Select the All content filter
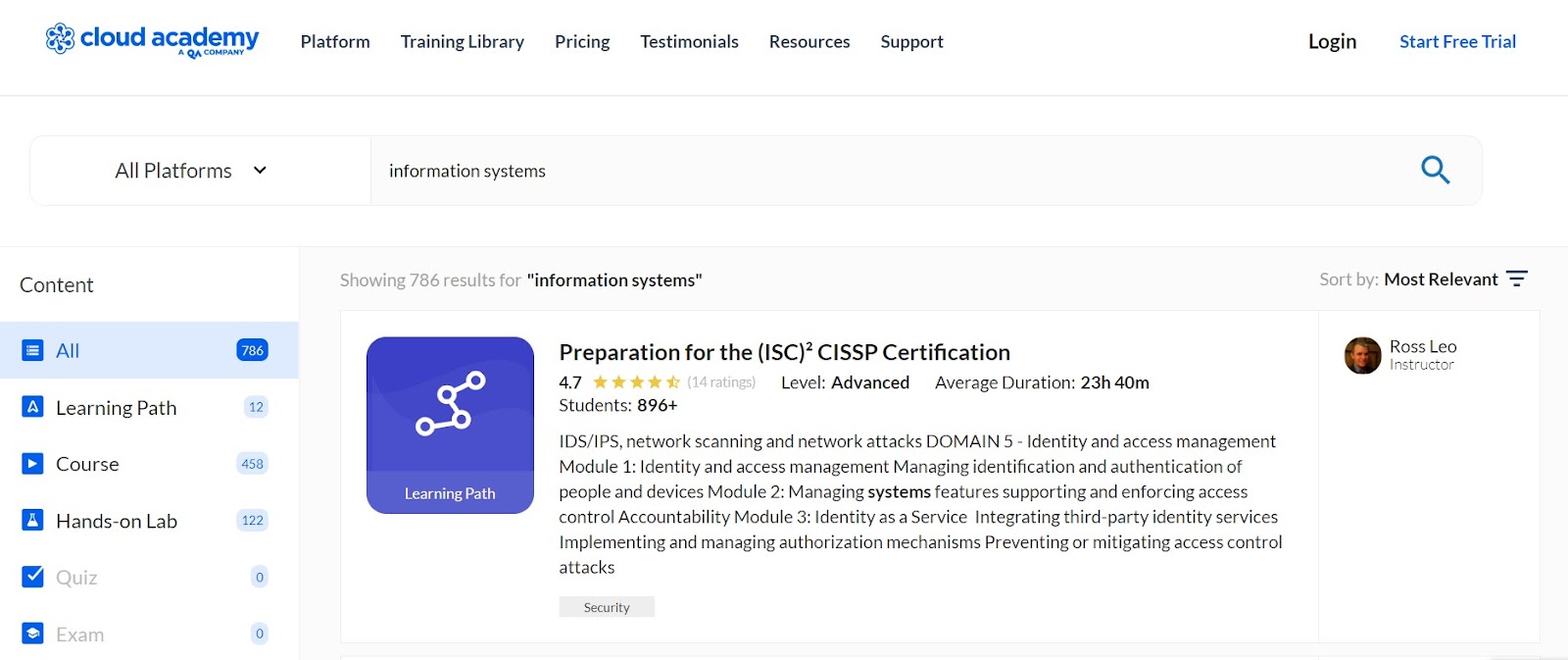This screenshot has width=1568, height=660. pos(149,350)
